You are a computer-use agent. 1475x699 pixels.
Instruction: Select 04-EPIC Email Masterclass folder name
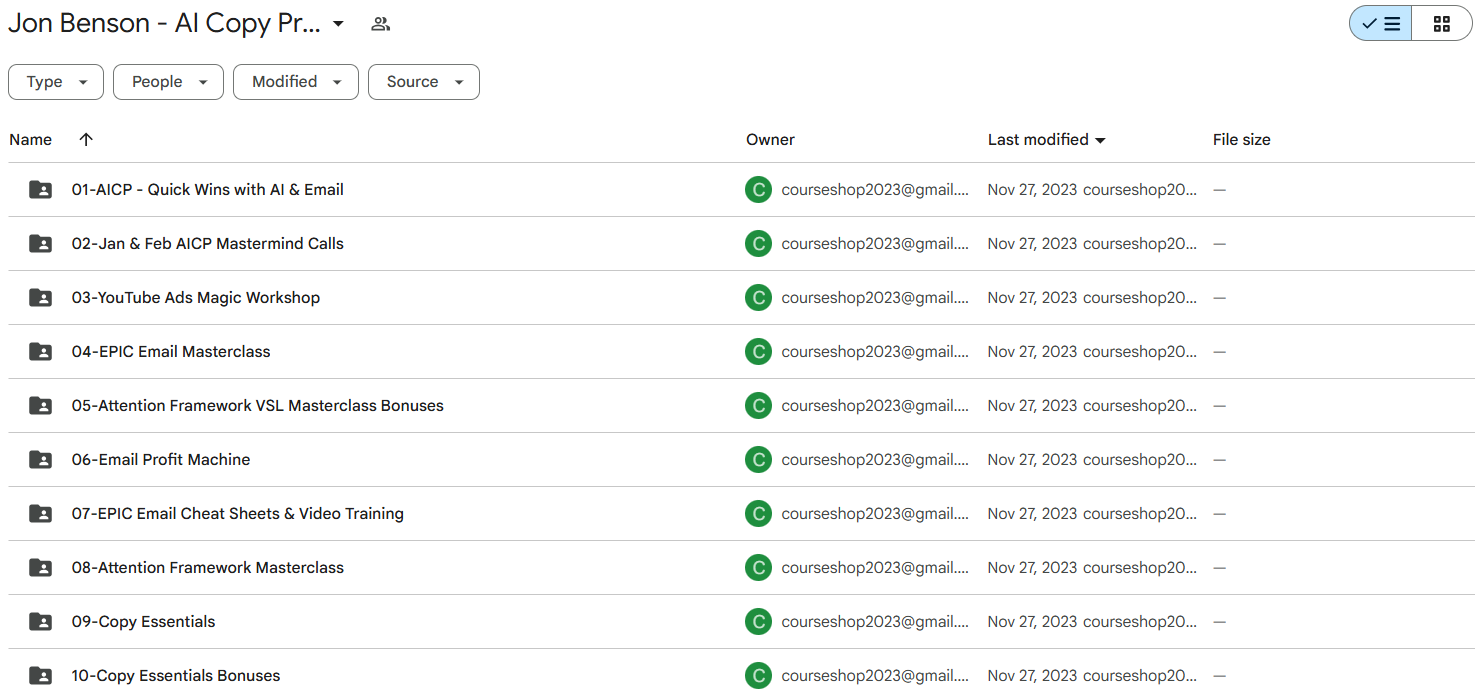tap(171, 352)
